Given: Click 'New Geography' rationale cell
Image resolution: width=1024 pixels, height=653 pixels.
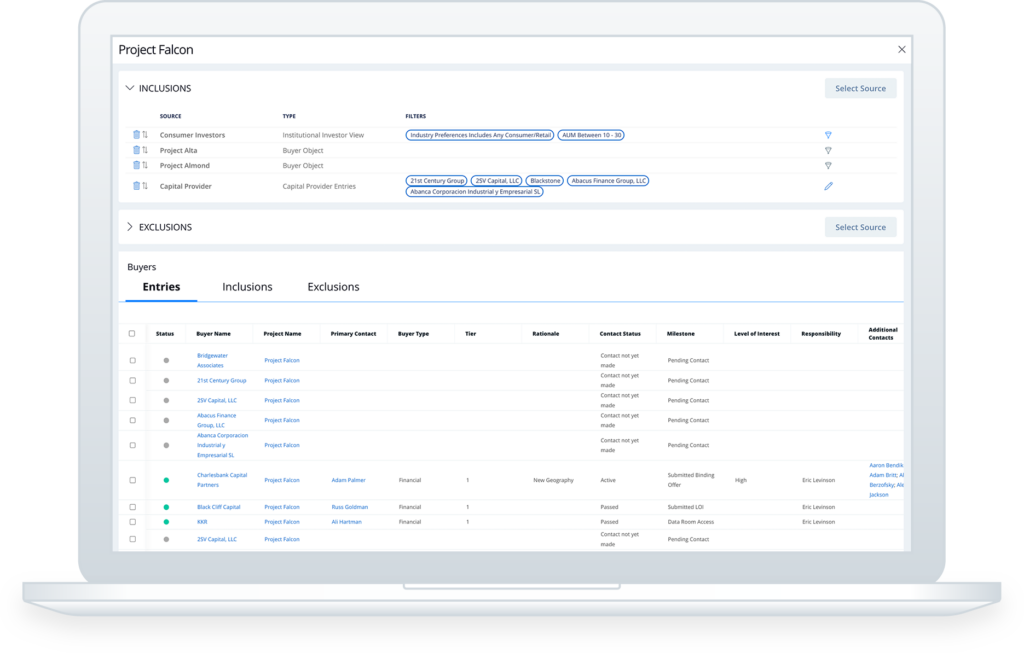Looking at the screenshot, I should 553,480.
